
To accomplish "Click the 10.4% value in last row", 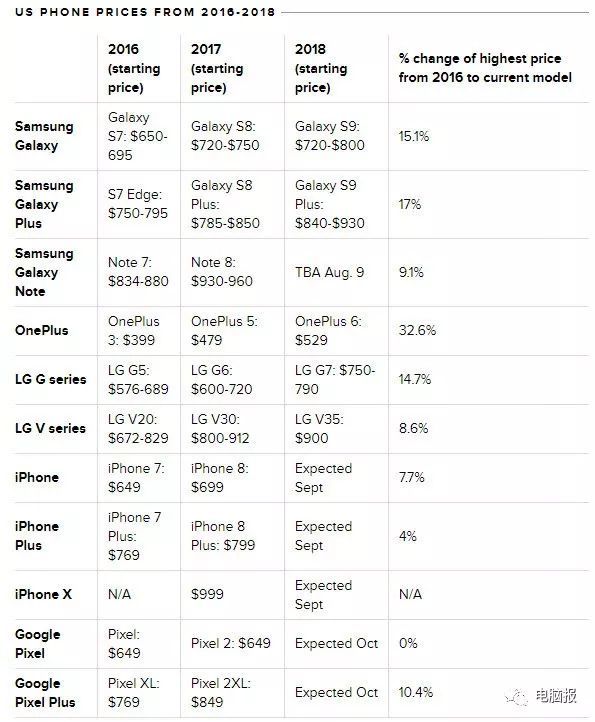I will pyautogui.click(x=416, y=693).
